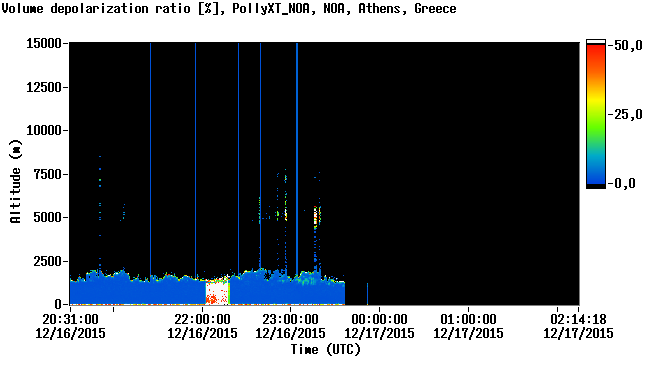
Task: Click the white saturated patch near 22:00
Action: (x=217, y=293)
